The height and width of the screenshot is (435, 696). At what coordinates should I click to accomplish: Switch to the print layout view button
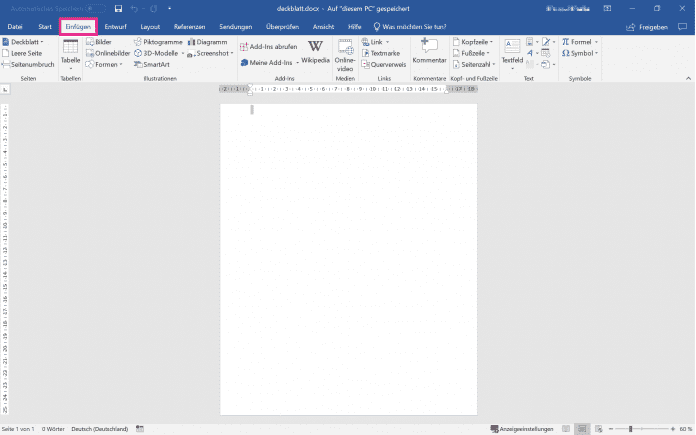[x=583, y=428]
